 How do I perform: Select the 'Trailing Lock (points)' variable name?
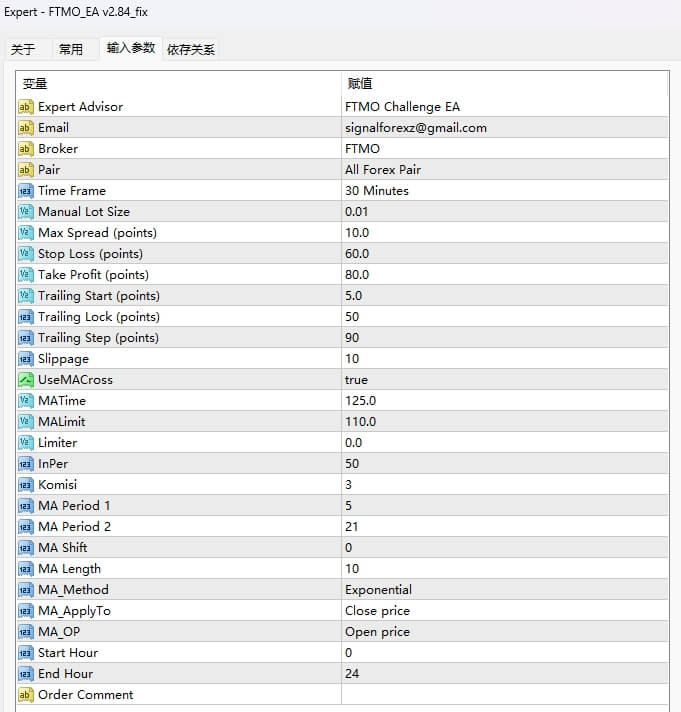coord(99,316)
